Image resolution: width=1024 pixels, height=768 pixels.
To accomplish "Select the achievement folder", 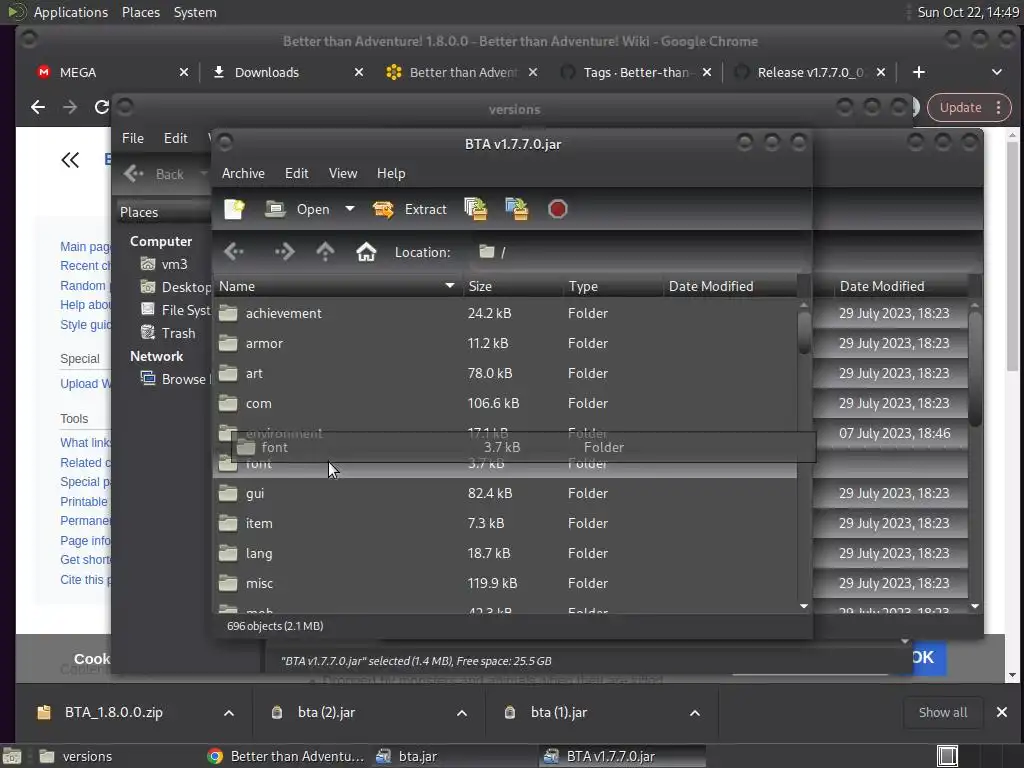I will (x=505, y=313).
